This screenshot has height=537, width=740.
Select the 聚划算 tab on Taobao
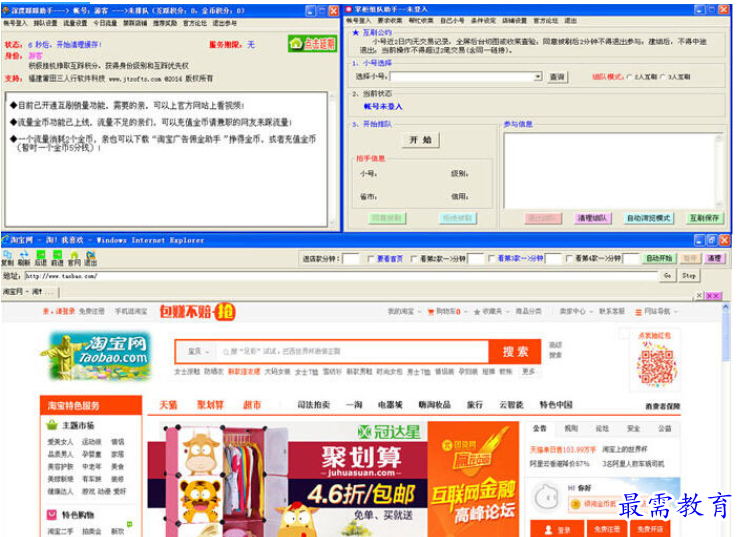point(210,405)
